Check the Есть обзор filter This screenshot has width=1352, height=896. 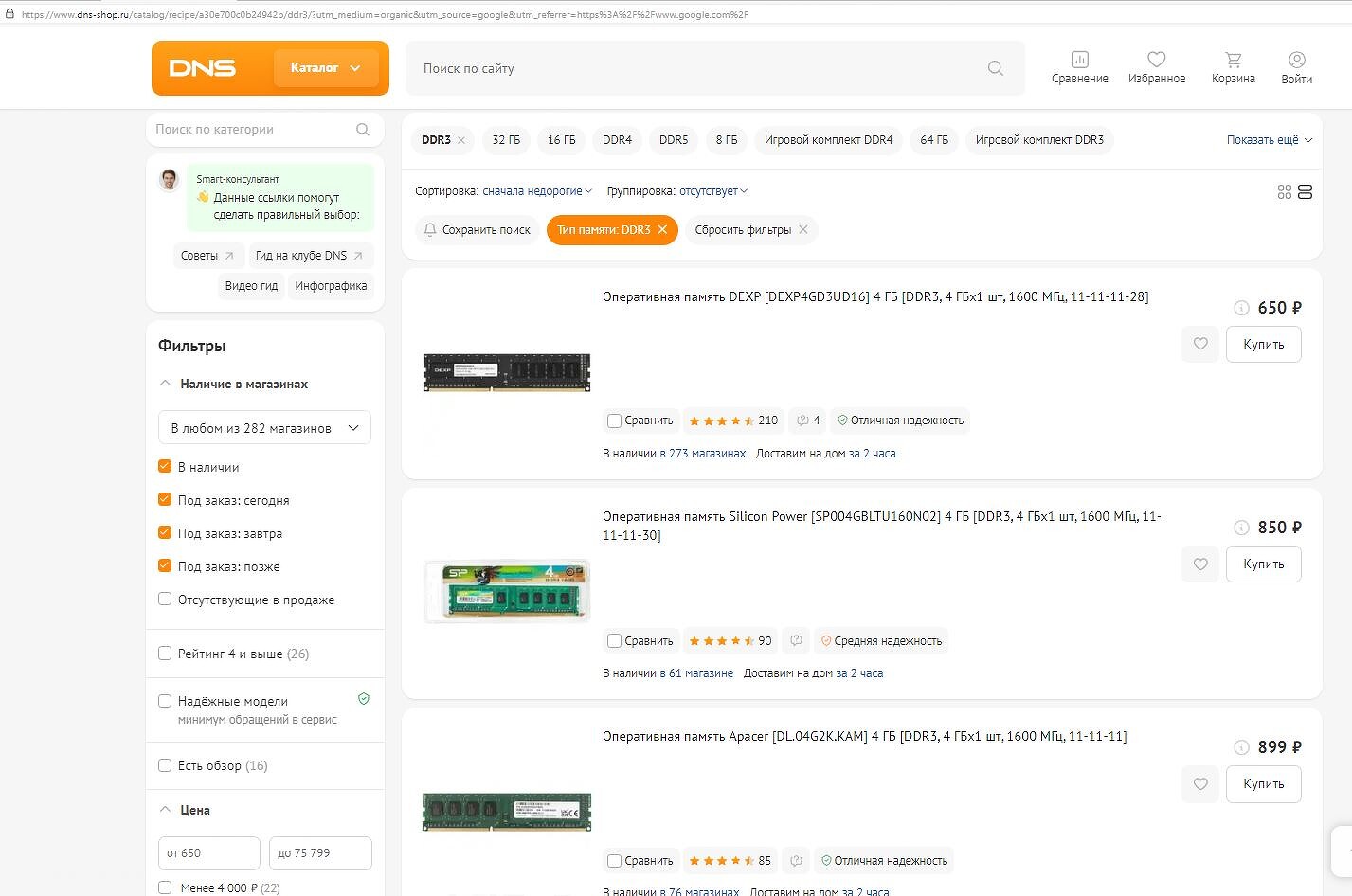pyautogui.click(x=165, y=765)
